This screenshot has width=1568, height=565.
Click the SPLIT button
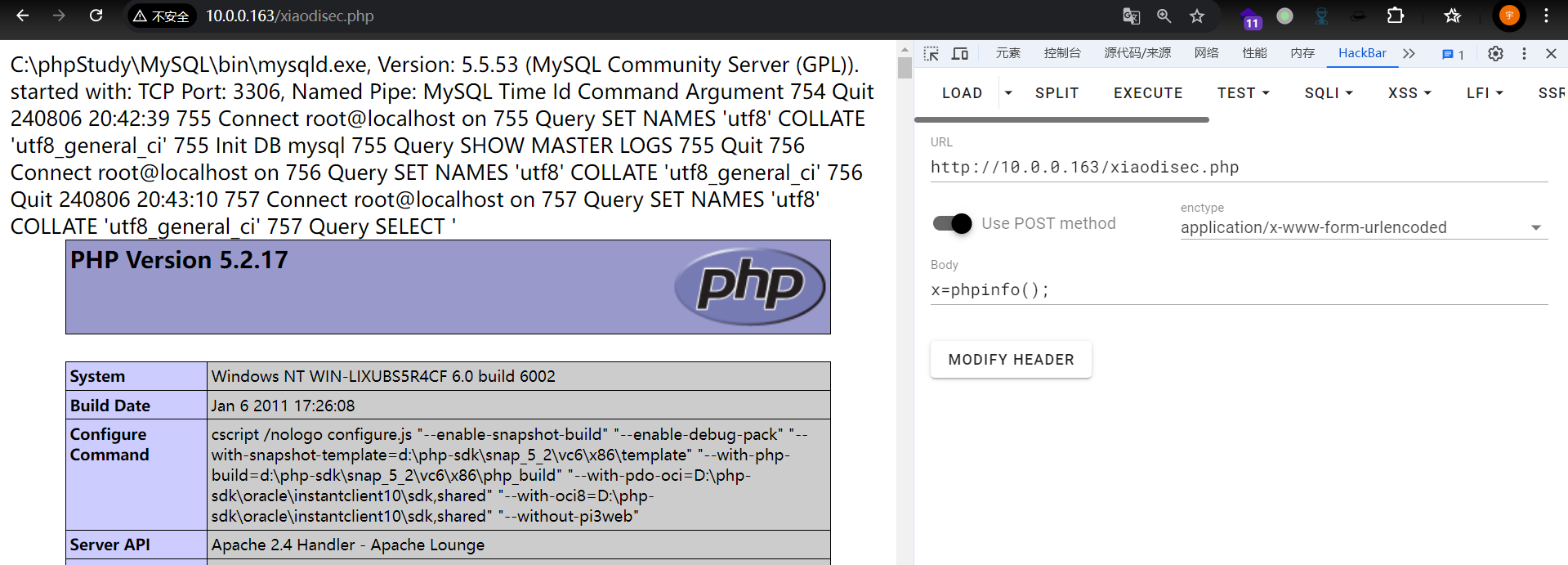coord(1057,93)
